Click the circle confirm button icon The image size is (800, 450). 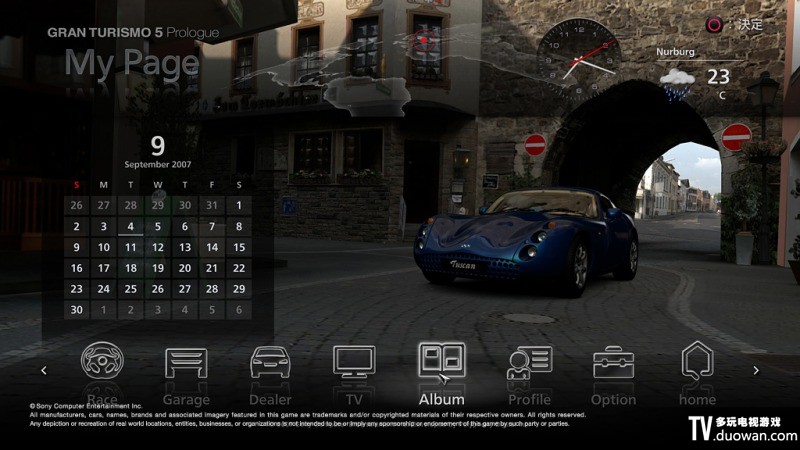(714, 24)
